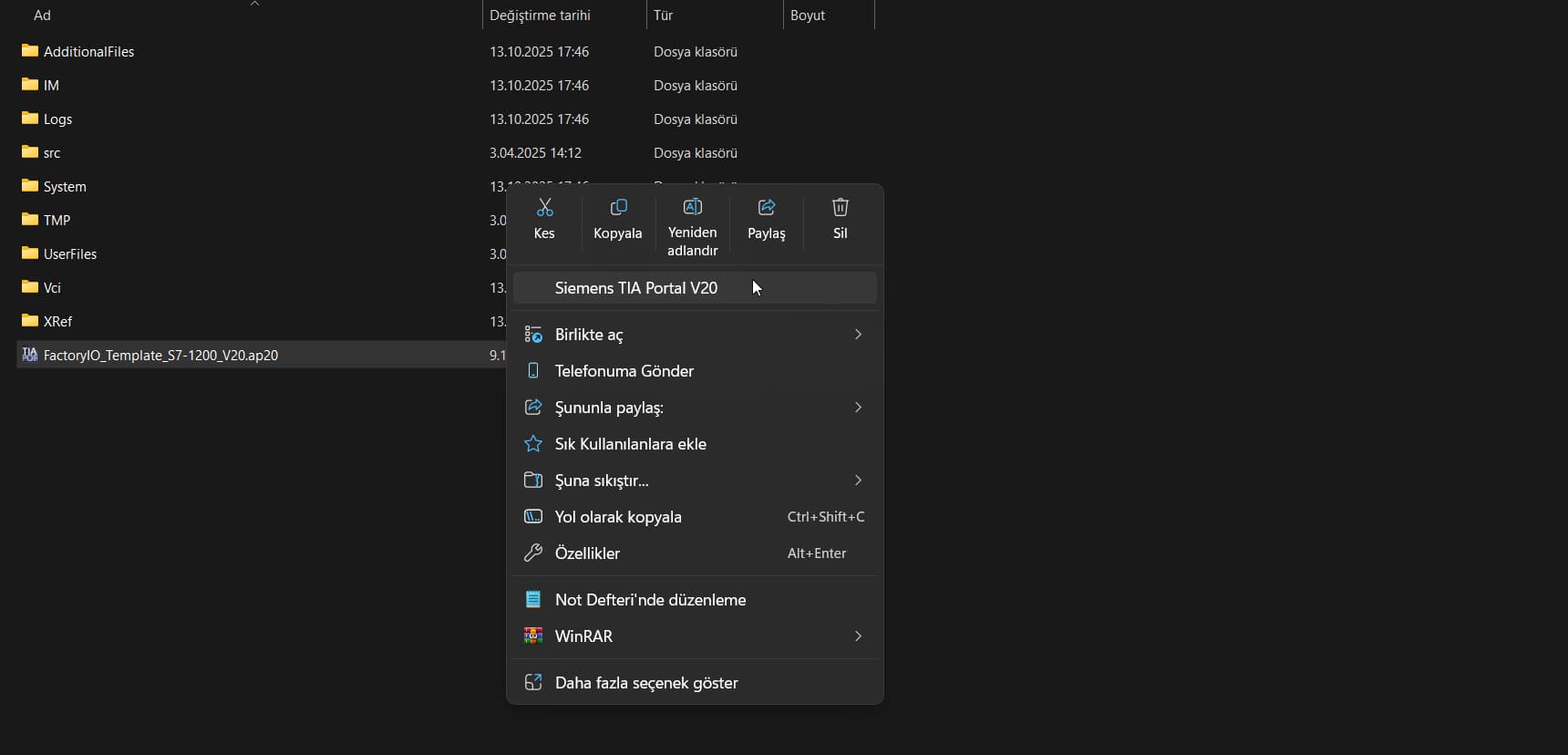Expand the Birlikte aç submenu arrow
The height and width of the screenshot is (755, 1568).
(858, 335)
